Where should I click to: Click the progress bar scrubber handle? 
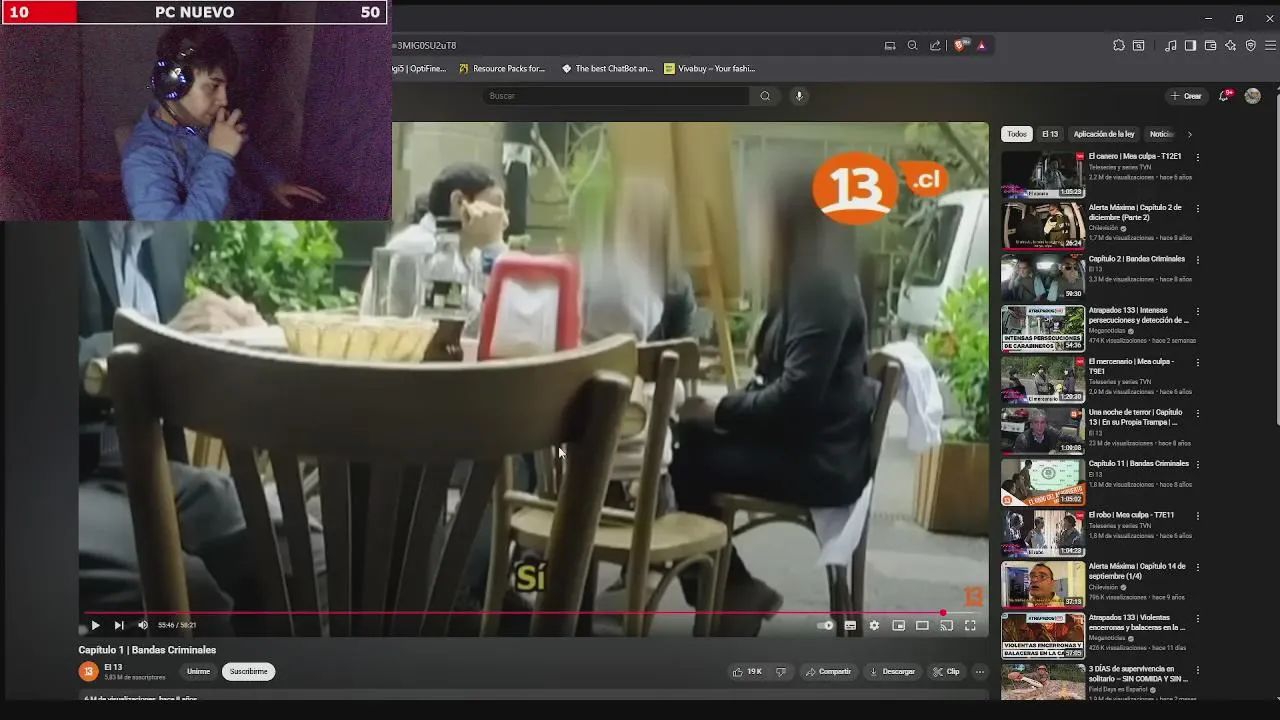(x=943, y=612)
